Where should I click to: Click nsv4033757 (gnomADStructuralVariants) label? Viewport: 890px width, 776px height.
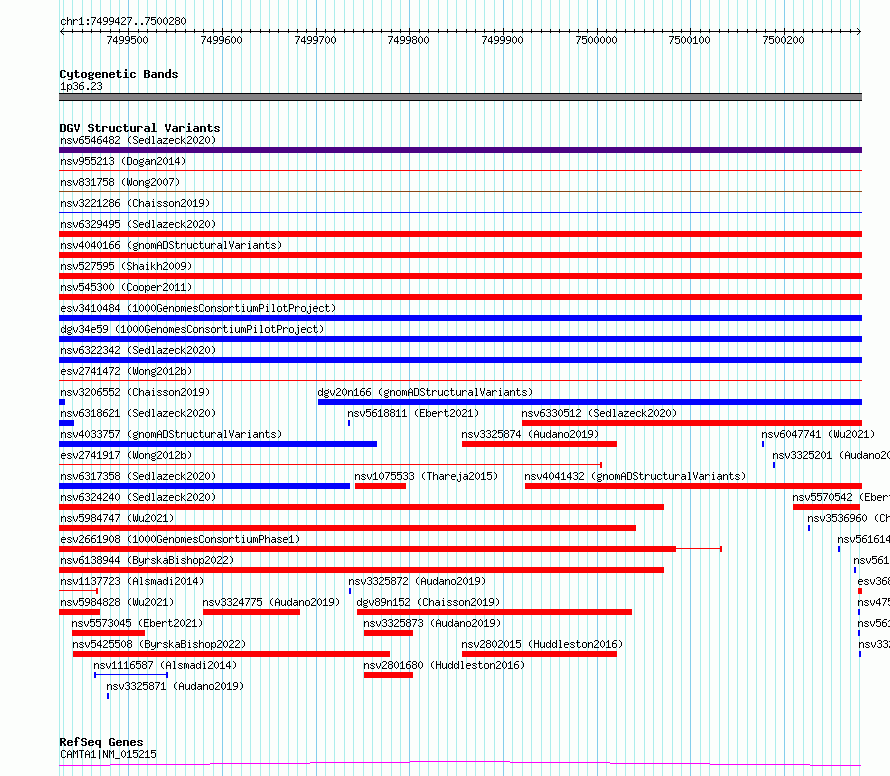tap(171, 434)
